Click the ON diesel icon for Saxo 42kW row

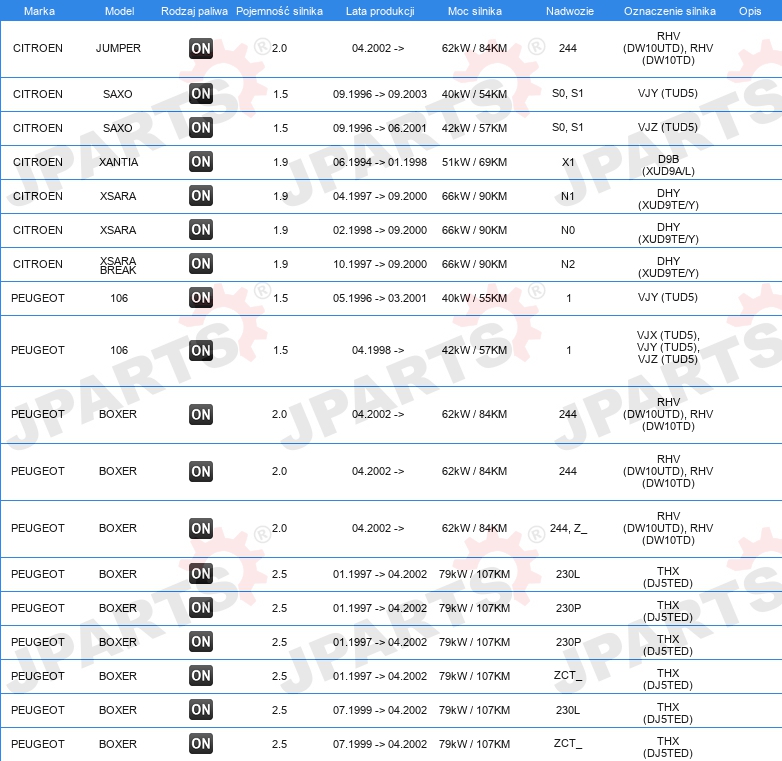tap(201, 127)
